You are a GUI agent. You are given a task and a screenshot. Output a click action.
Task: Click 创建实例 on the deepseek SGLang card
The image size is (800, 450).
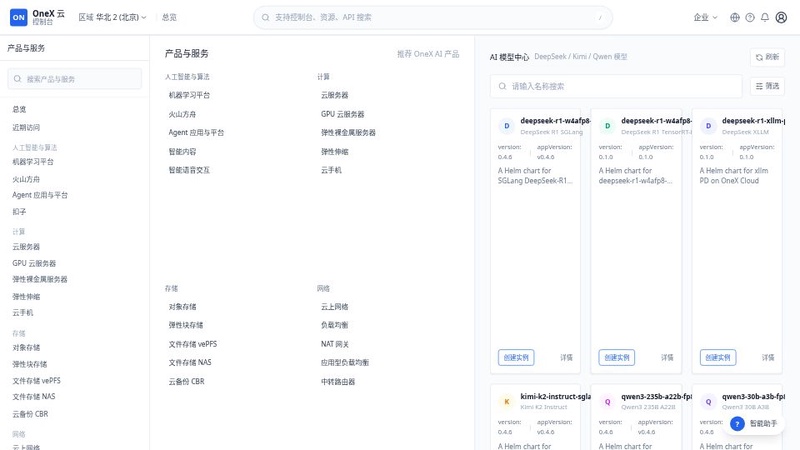(516, 358)
